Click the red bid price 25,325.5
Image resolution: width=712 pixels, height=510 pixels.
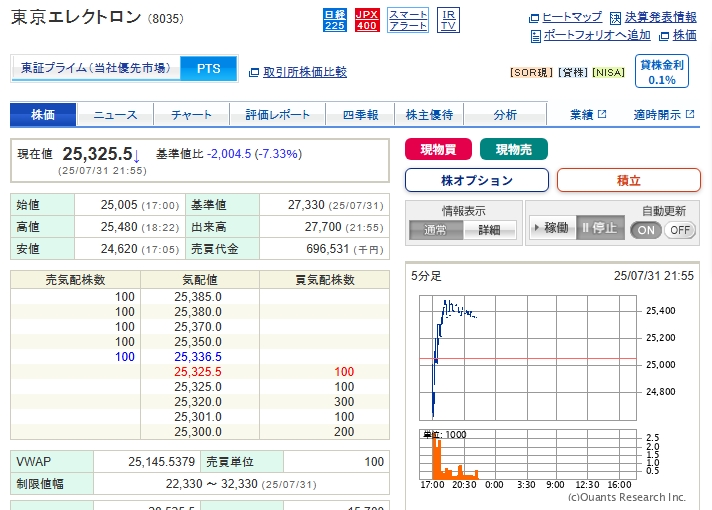(198, 372)
